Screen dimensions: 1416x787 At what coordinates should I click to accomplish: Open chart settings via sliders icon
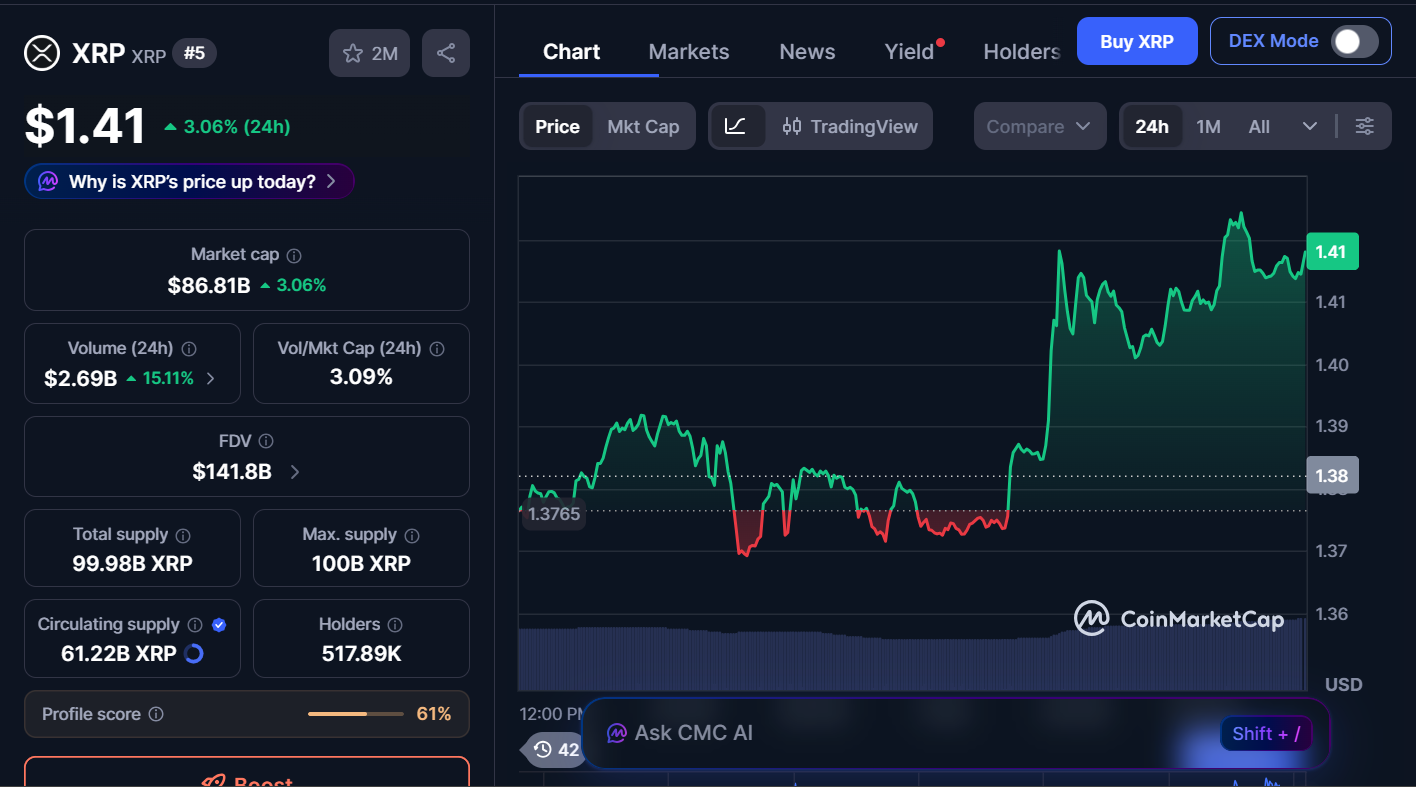(1364, 126)
